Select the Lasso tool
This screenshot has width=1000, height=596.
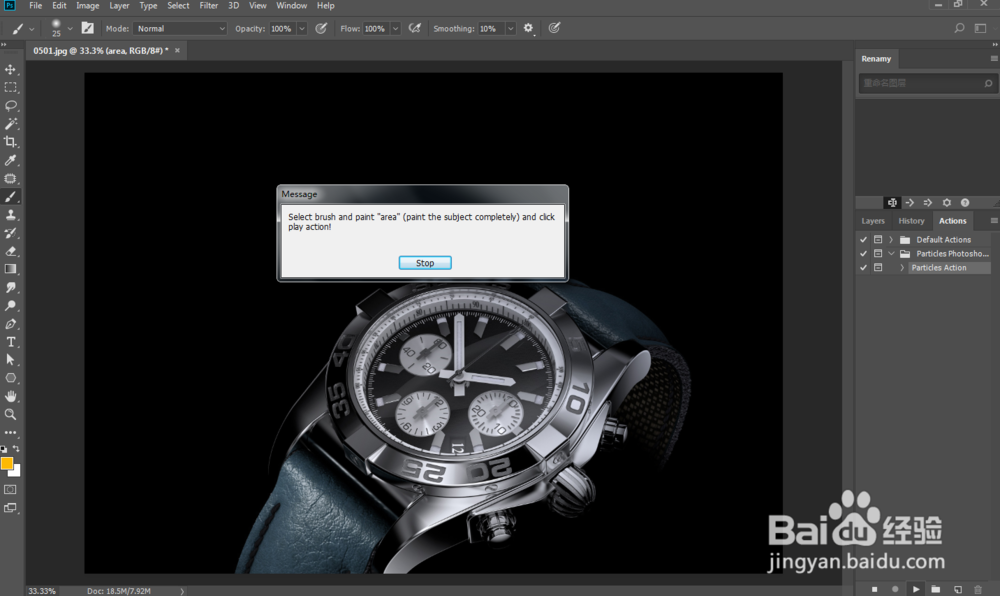pos(10,105)
